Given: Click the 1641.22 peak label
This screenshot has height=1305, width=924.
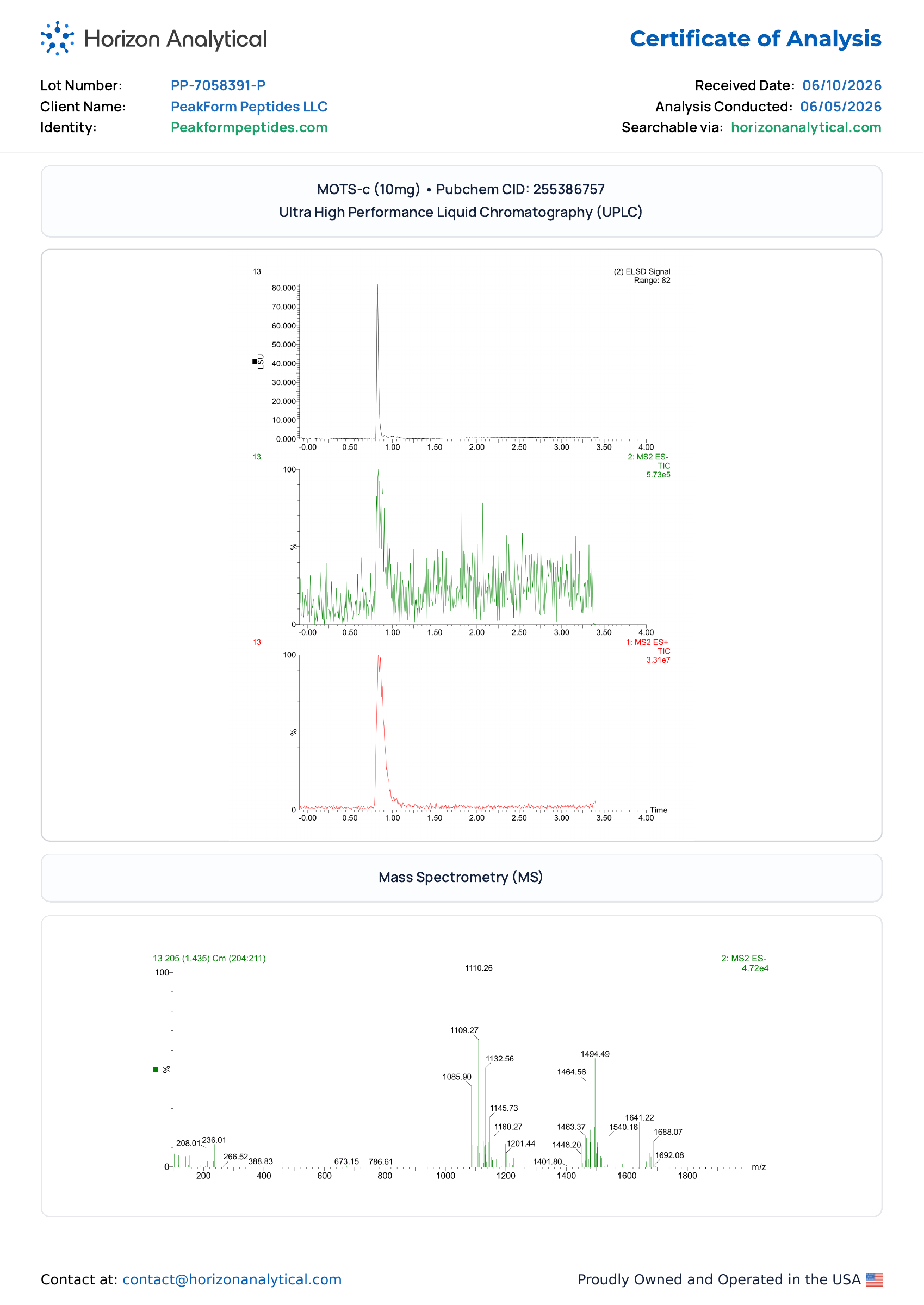Looking at the screenshot, I should point(640,1118).
